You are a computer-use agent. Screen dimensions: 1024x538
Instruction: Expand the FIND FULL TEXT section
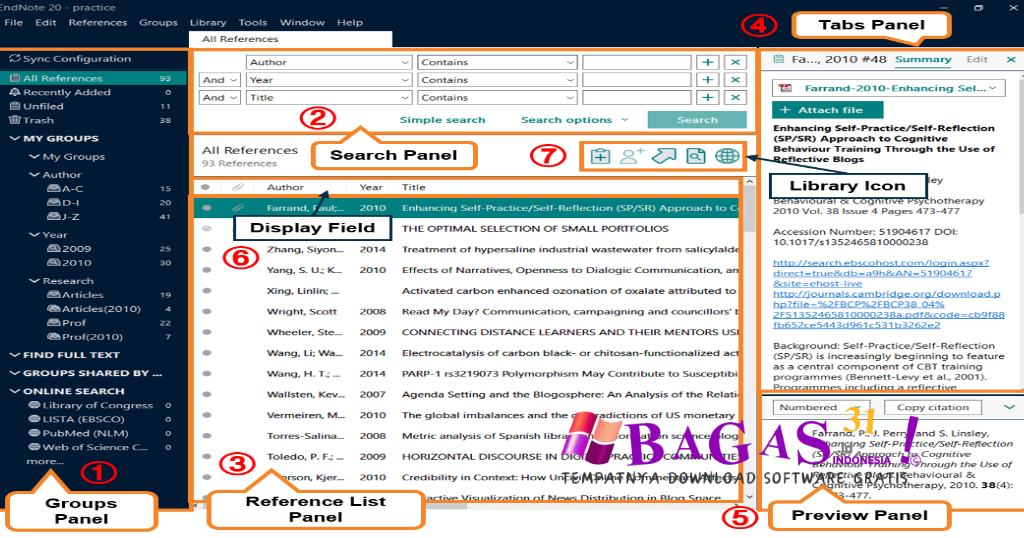(14, 355)
